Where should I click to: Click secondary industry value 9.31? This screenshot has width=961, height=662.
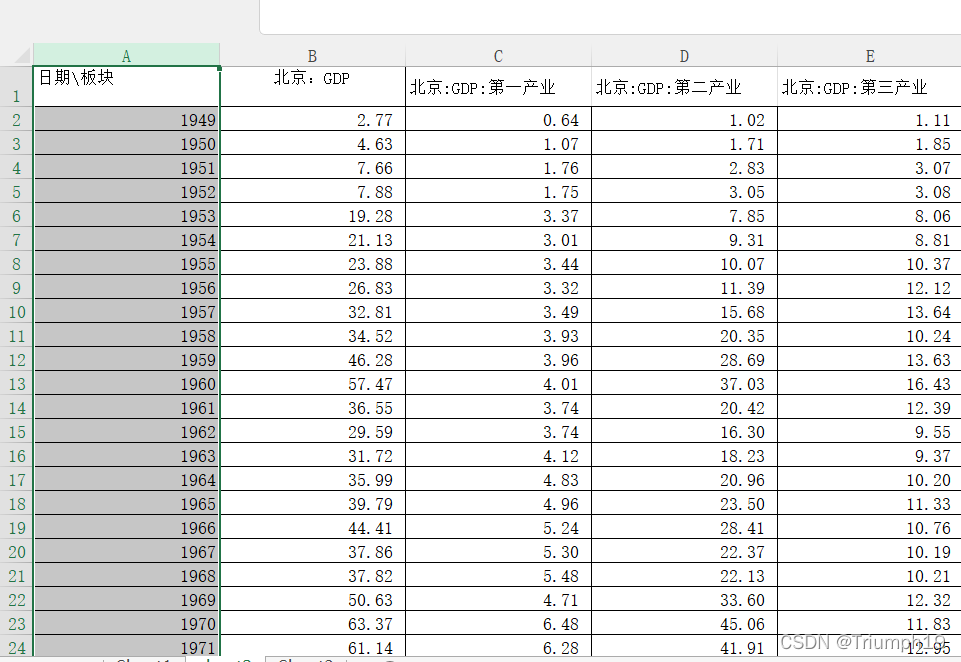[x=684, y=240]
